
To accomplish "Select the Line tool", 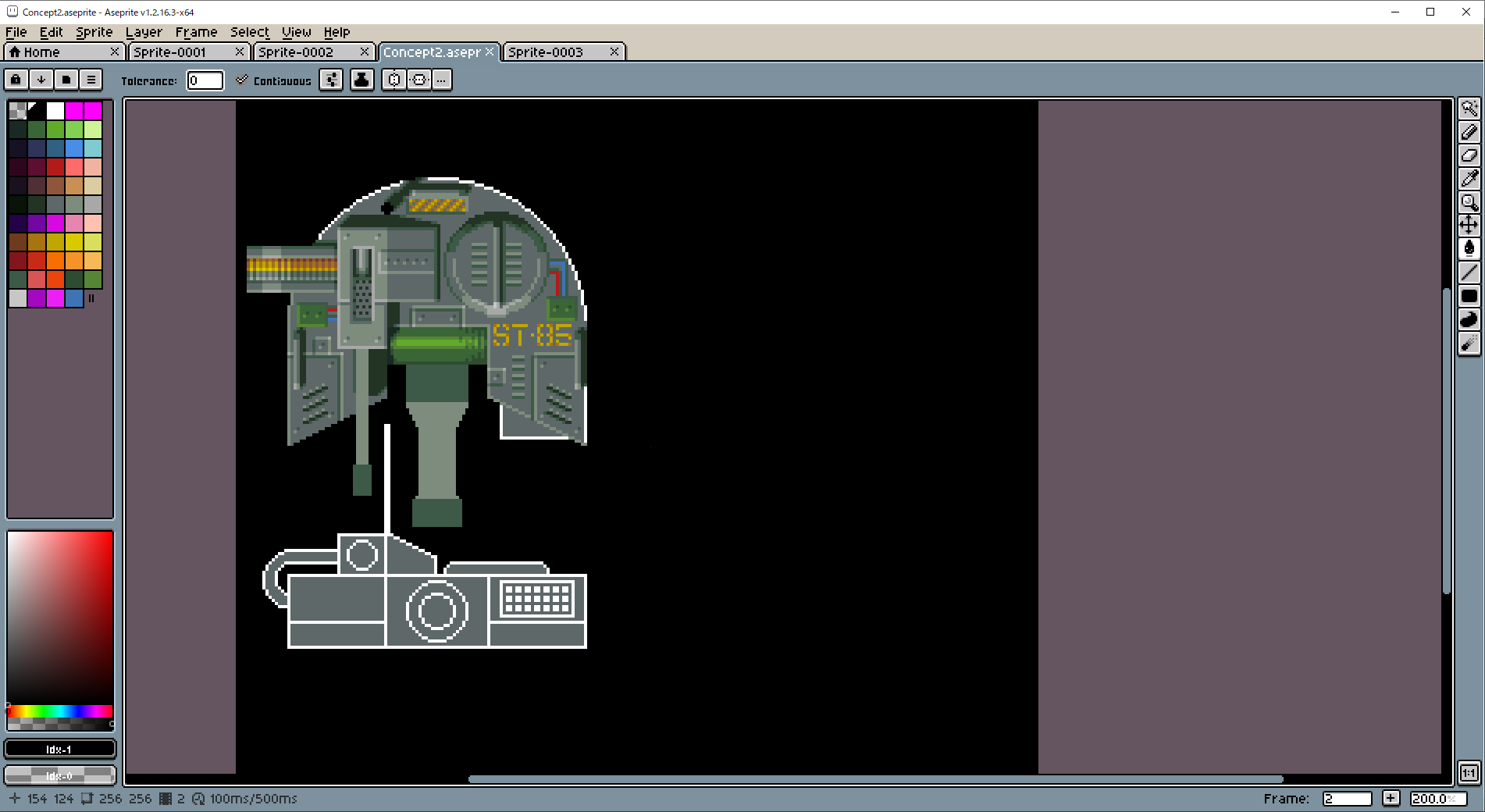I will 1469,272.
